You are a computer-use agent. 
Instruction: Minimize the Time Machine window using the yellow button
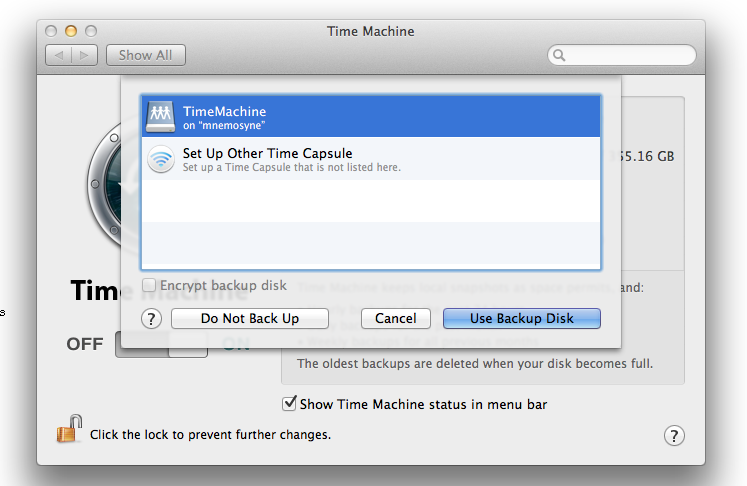coord(71,31)
